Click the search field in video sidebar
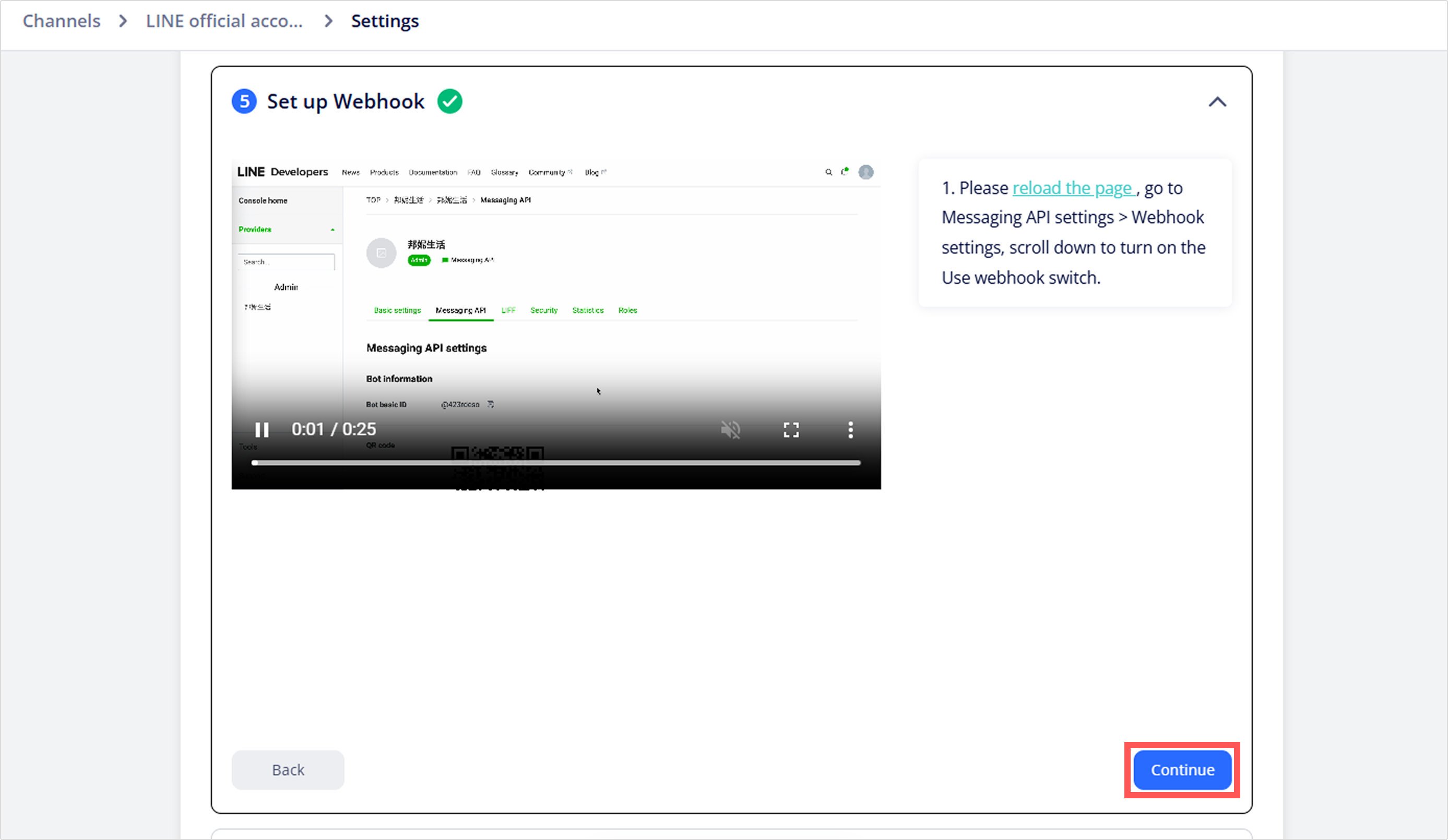This screenshot has height=840, width=1448. [x=286, y=262]
